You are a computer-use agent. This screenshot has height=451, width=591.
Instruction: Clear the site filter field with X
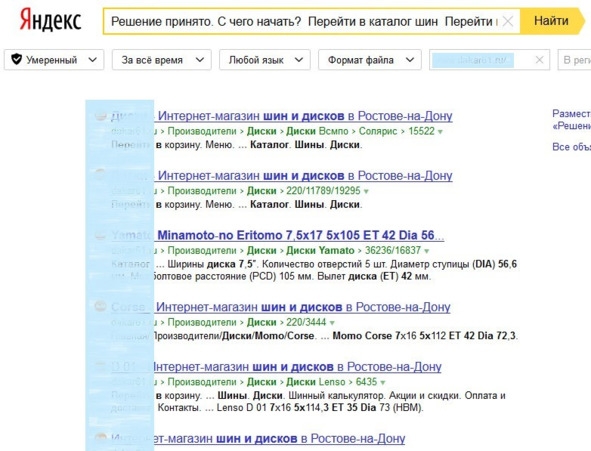[x=539, y=60]
